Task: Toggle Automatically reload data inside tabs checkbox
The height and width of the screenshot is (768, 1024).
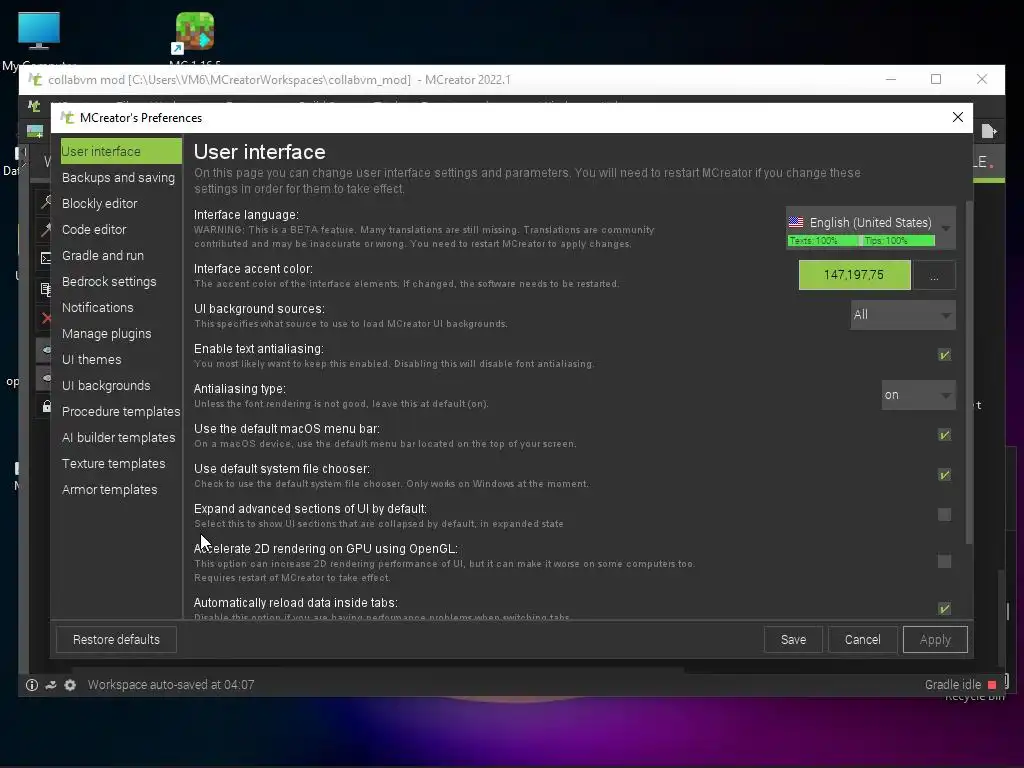Action: (944, 609)
